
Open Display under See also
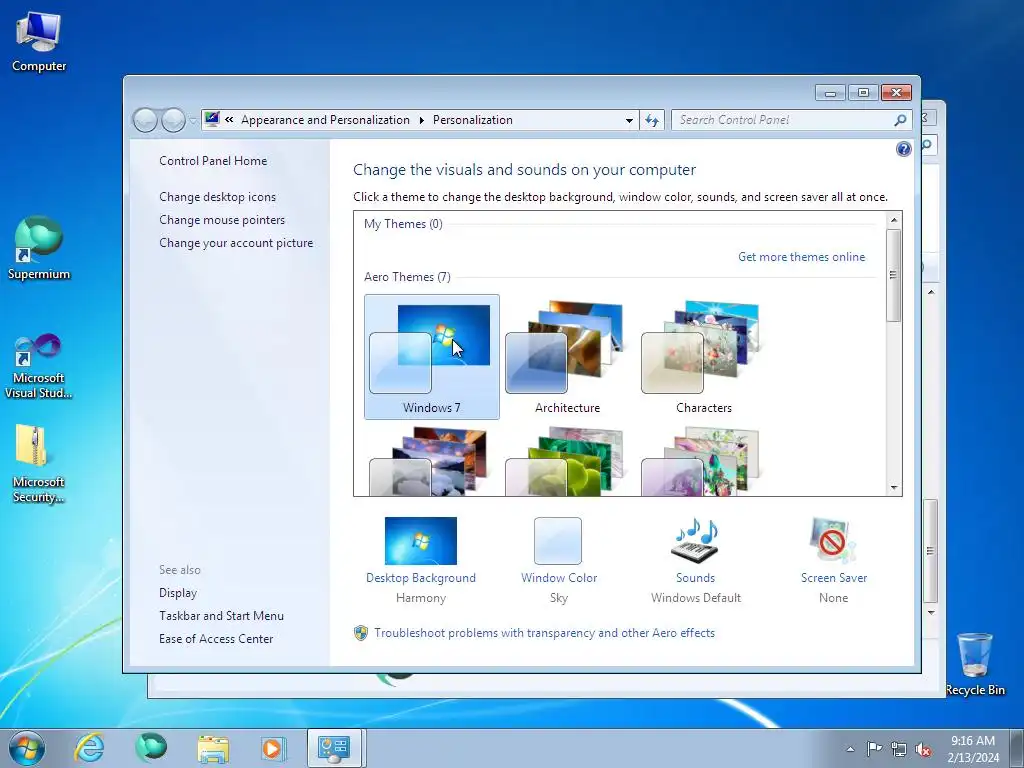point(178,593)
